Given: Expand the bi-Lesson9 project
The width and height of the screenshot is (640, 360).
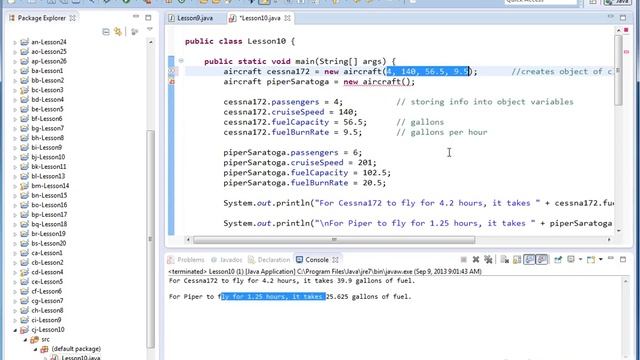Looking at the screenshot, I should pos(15,148).
